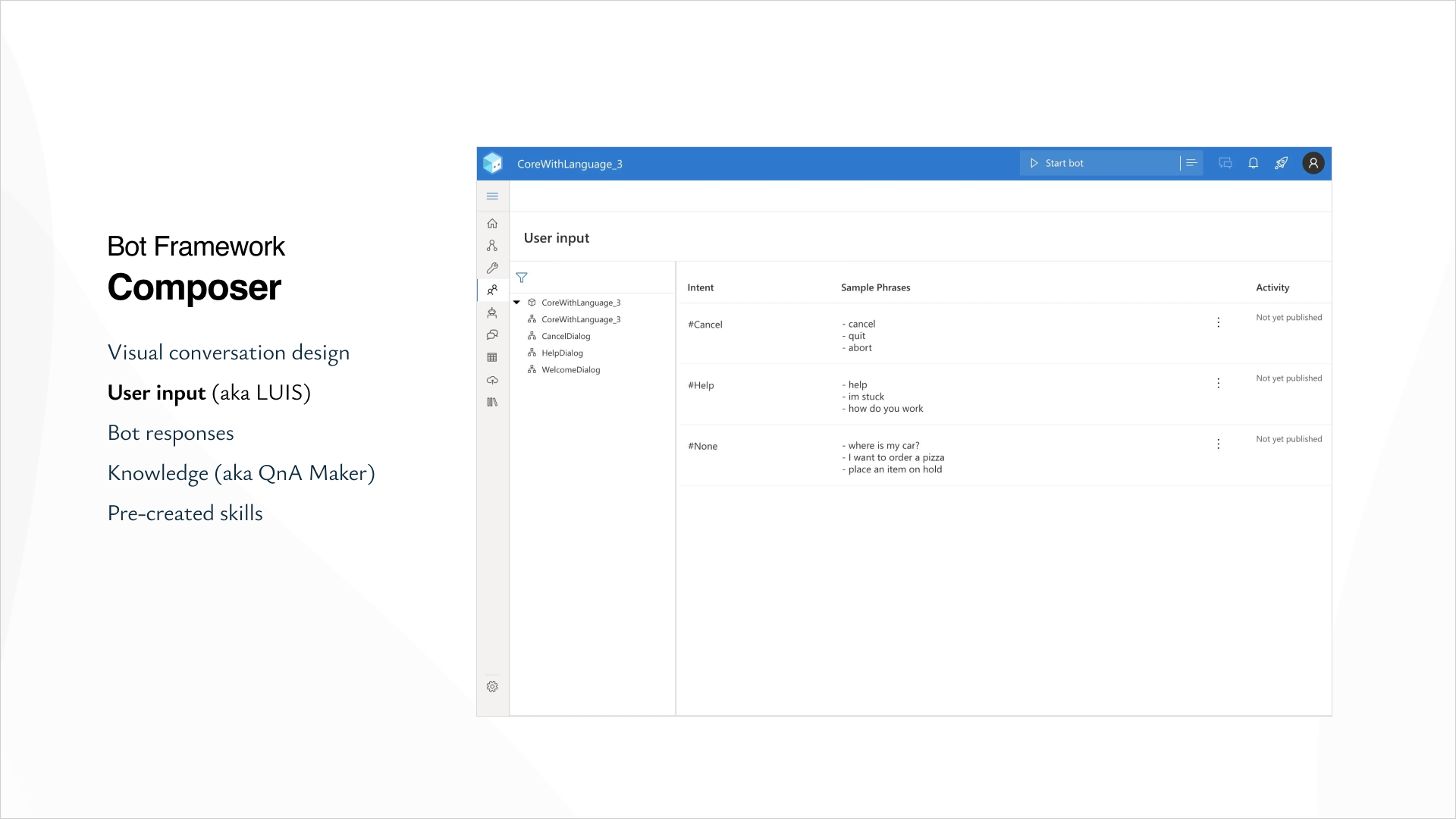
Task: Open the more options menu for #Cancel
Action: pos(1219,322)
